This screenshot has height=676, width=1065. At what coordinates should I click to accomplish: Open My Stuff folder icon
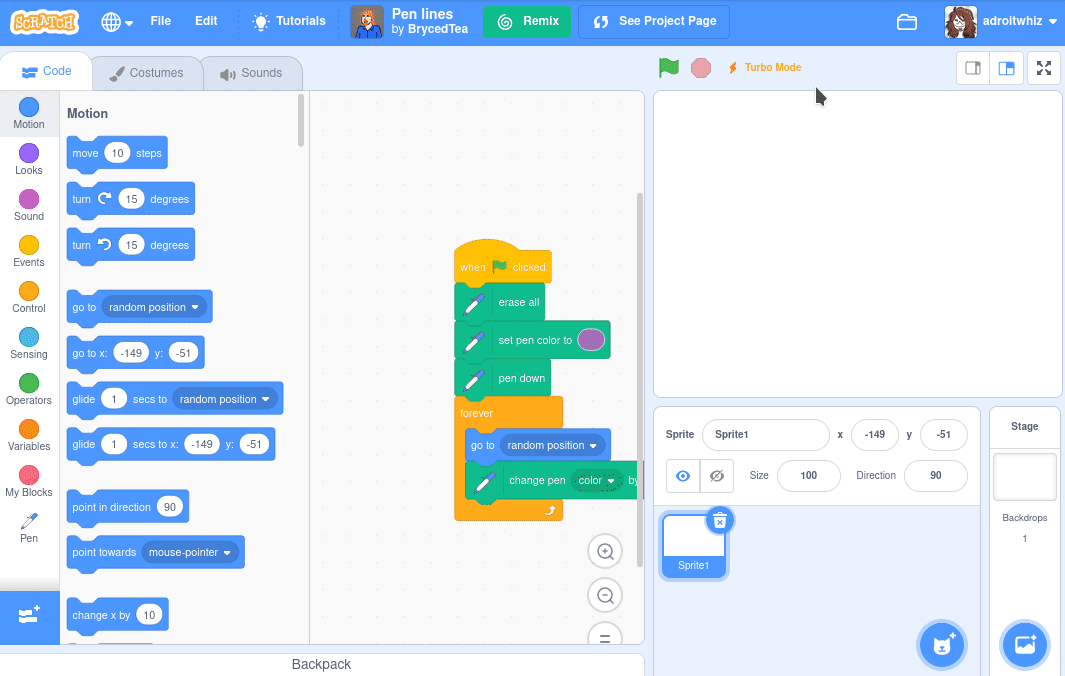pyautogui.click(x=907, y=22)
